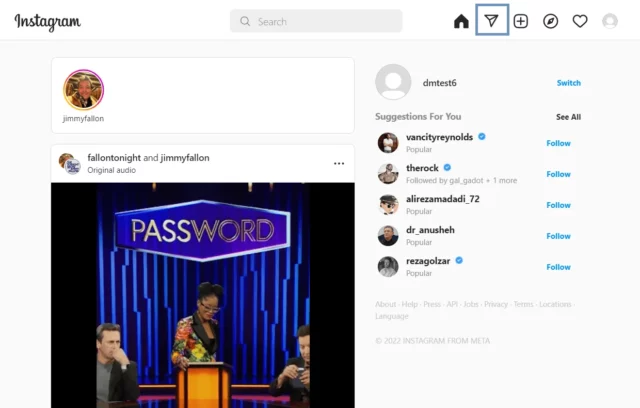Viewport: 640px width, 408px height.
Task: Open the Privacy footer link
Action: (496, 304)
